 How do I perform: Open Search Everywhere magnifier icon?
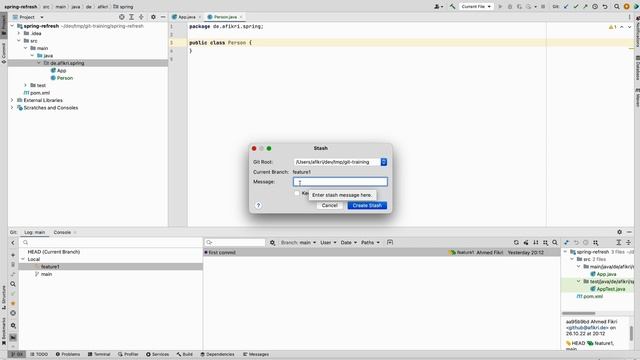pos(617,7)
